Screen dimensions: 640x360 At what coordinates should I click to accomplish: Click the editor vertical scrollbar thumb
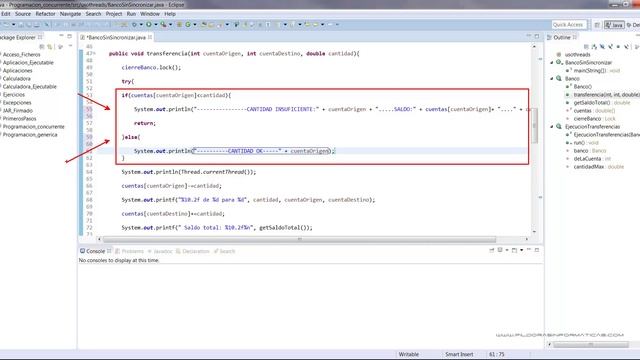click(x=534, y=126)
